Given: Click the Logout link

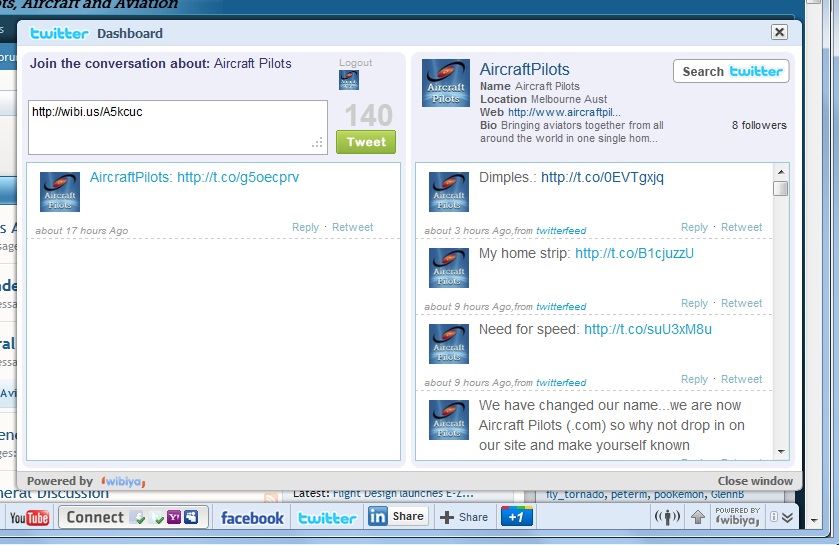Looking at the screenshot, I should tap(355, 63).
